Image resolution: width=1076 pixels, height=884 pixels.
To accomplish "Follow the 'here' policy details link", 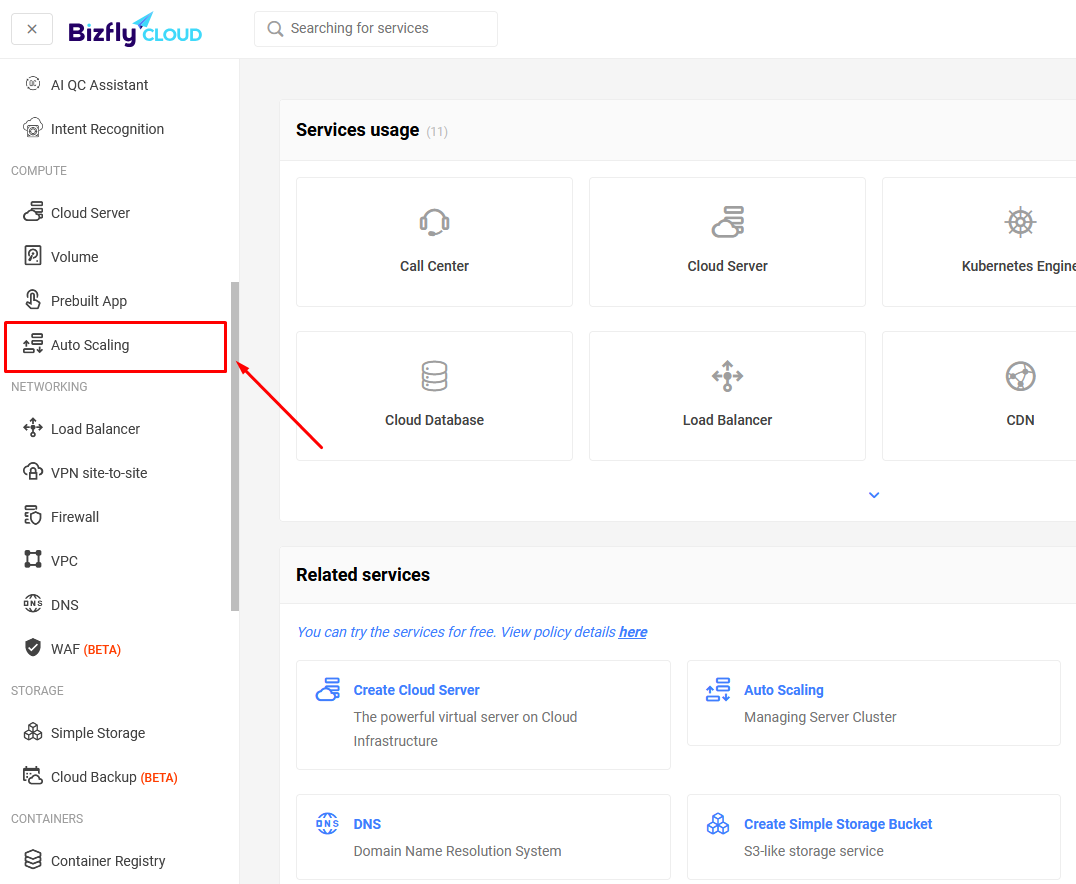I will [633, 632].
